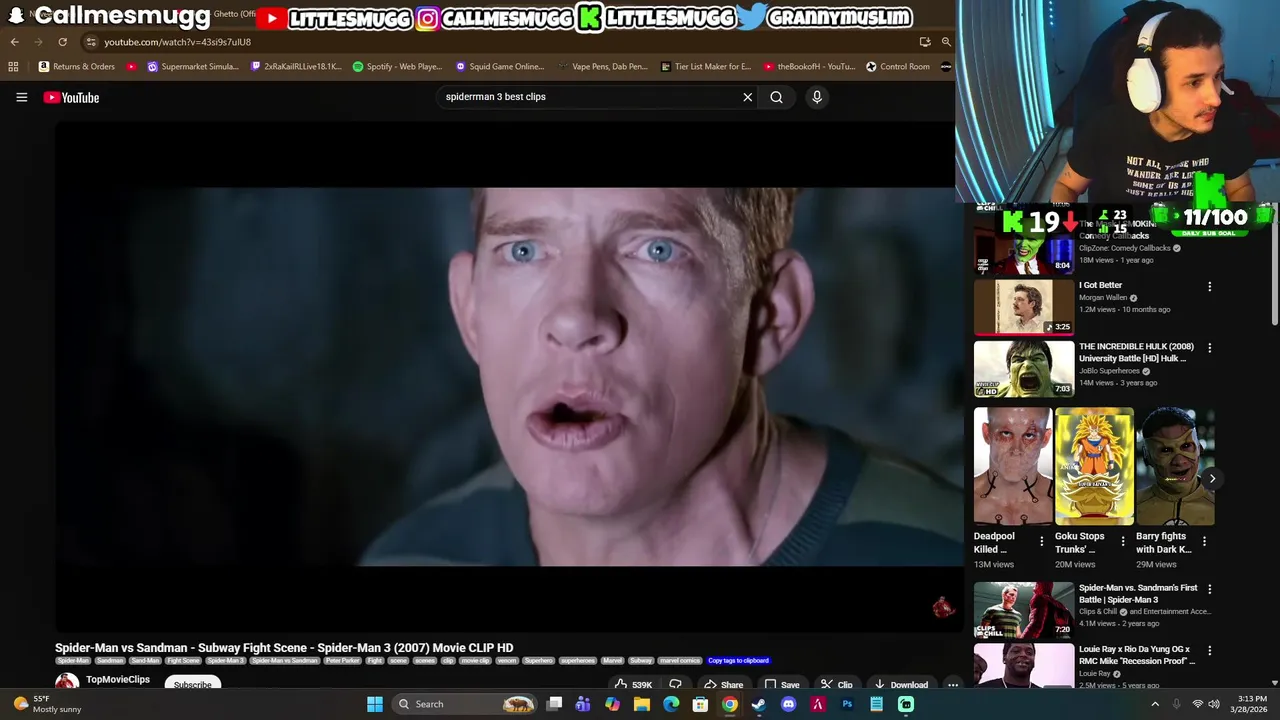Open more options for "I Got Better"

coord(1209,287)
